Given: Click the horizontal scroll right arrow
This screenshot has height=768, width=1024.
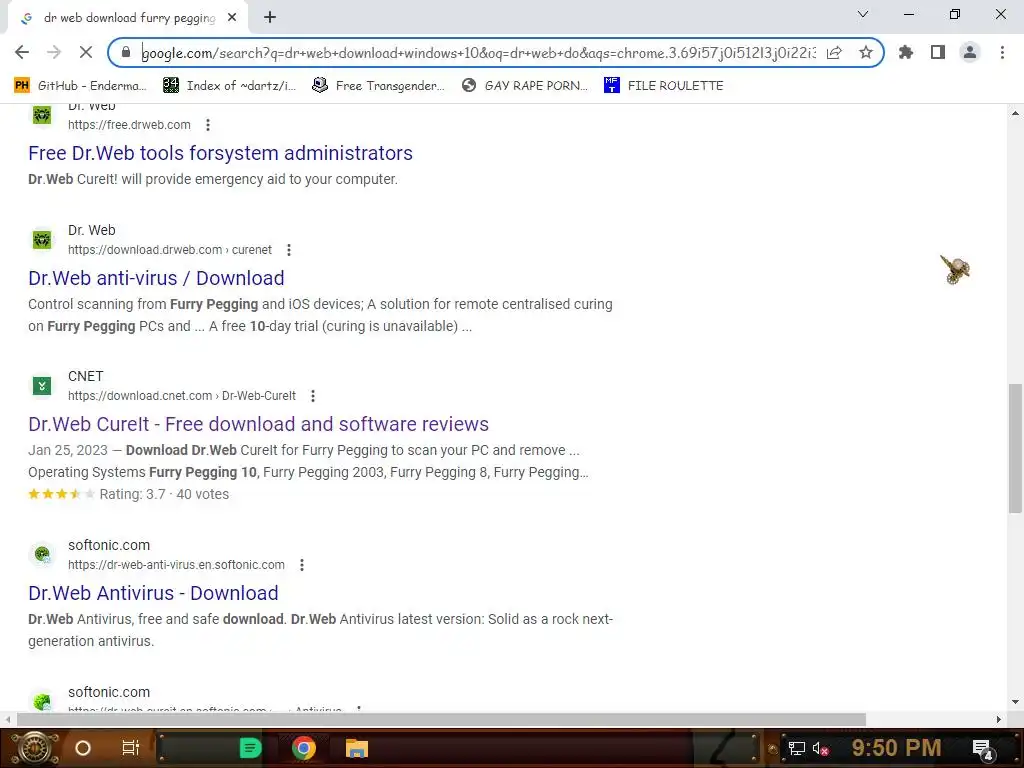Looking at the screenshot, I should point(999,720).
